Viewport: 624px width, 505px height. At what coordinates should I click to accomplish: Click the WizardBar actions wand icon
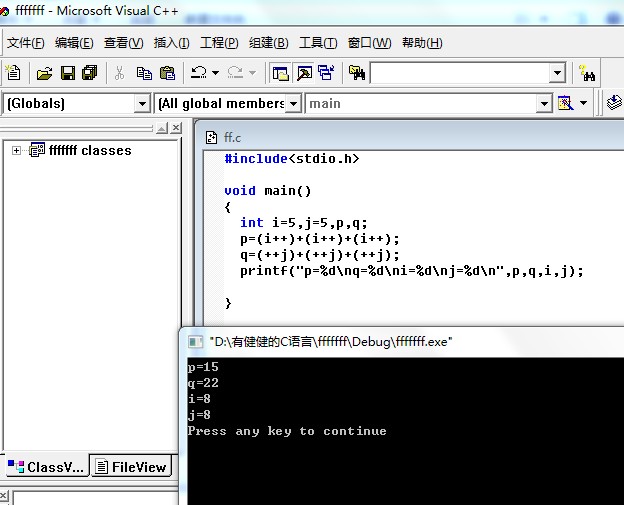(566, 103)
